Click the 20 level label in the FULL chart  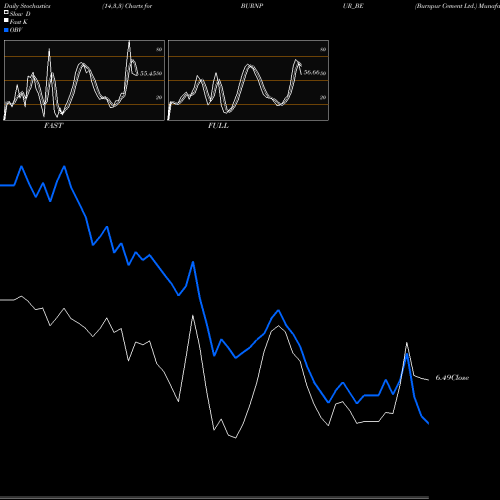[x=323, y=97]
